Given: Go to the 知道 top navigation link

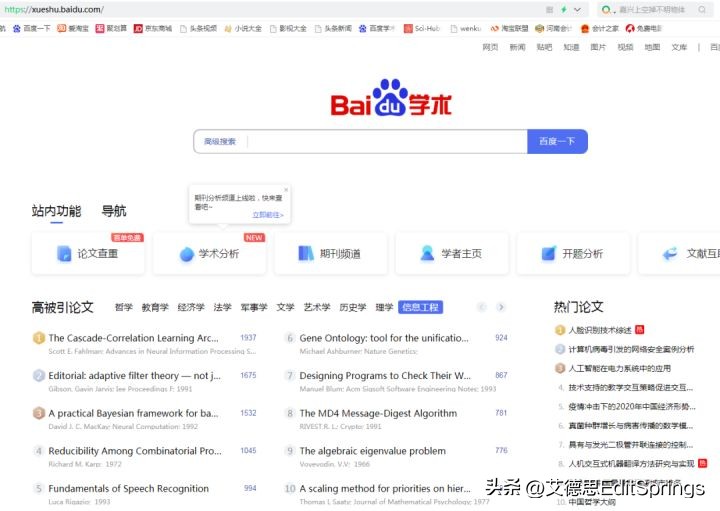Looking at the screenshot, I should click(x=571, y=47).
